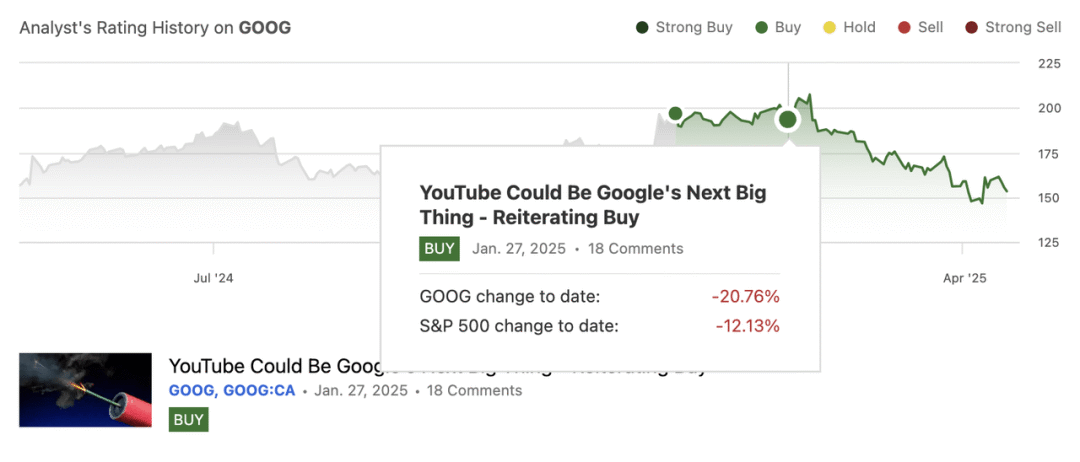The width and height of the screenshot is (1080, 462).
Task: Toggle the Hold legend label
Action: (859, 28)
